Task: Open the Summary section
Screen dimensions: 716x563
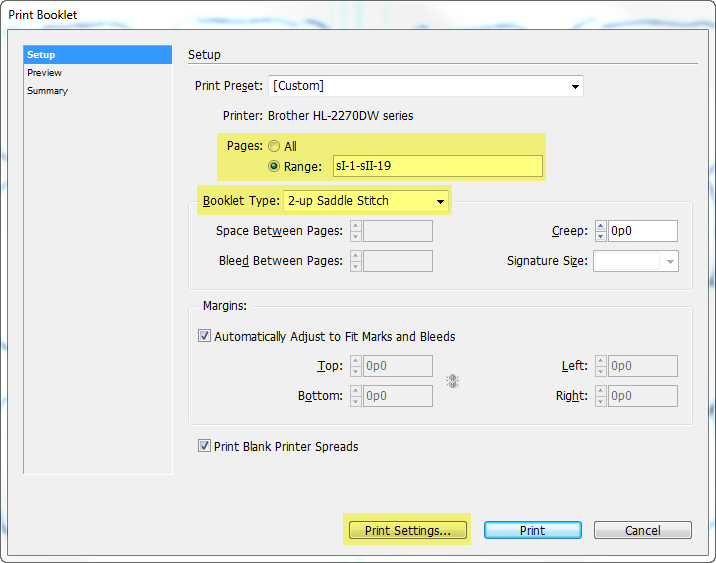Action: coord(48,91)
